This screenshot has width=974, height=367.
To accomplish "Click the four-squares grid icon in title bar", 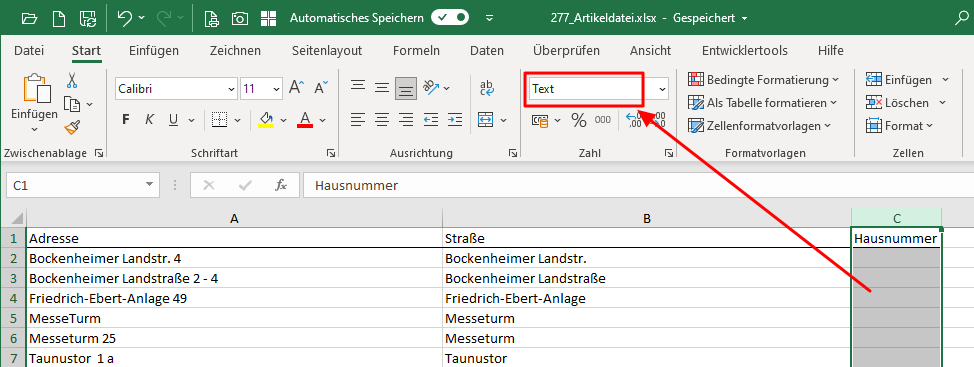I will point(268,19).
